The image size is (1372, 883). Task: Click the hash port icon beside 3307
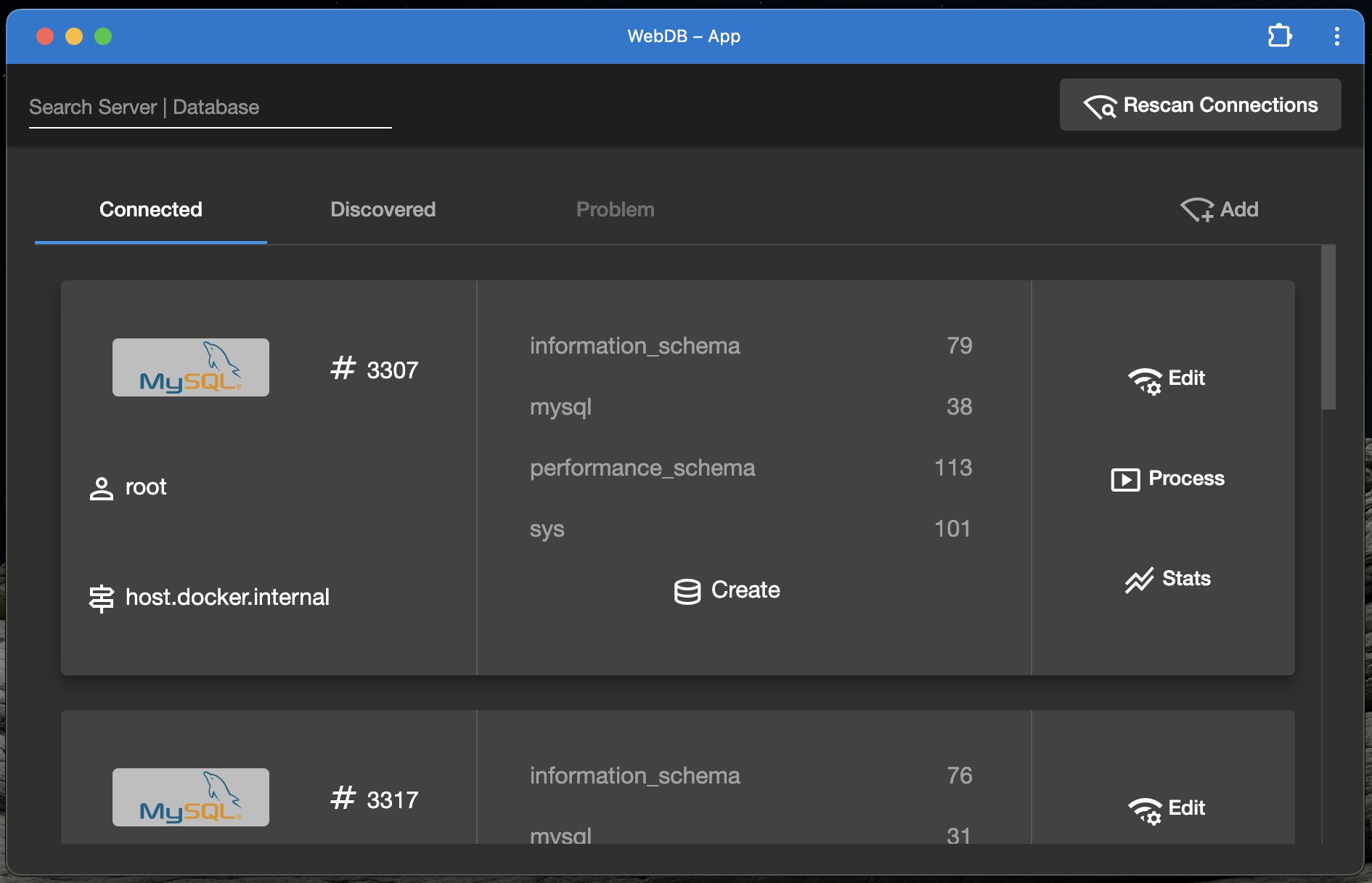(x=343, y=368)
